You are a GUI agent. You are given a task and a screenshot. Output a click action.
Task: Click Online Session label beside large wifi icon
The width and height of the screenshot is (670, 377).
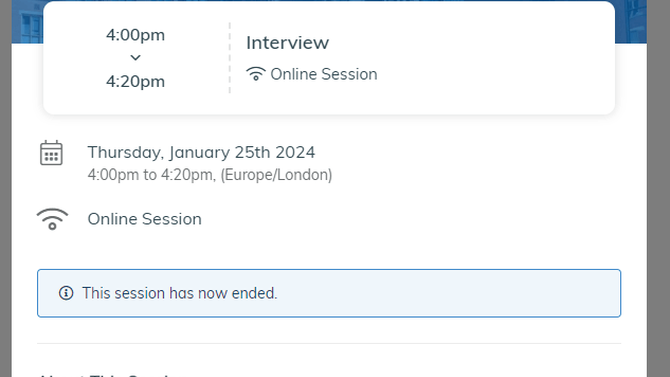(144, 219)
